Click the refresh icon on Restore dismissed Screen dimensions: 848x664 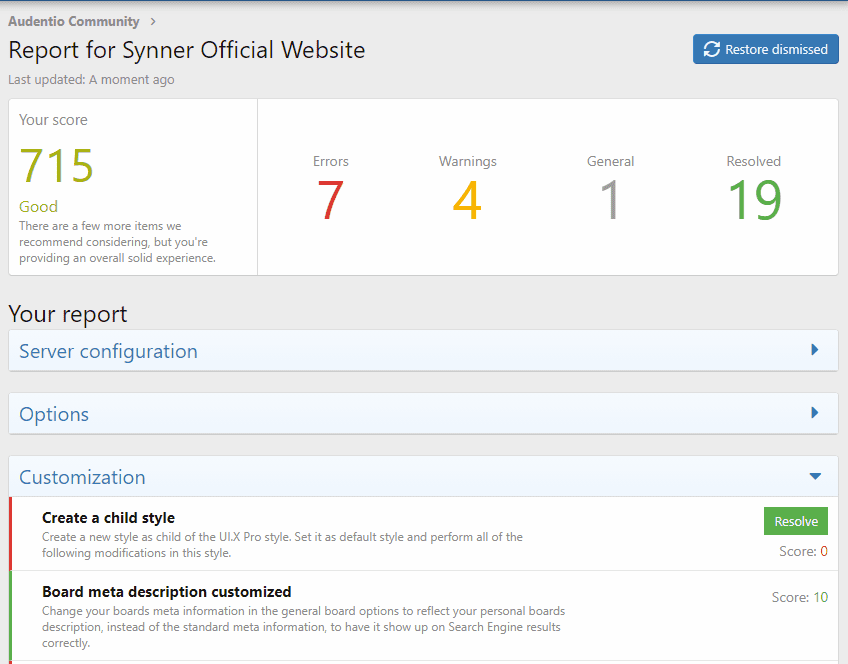tap(711, 49)
